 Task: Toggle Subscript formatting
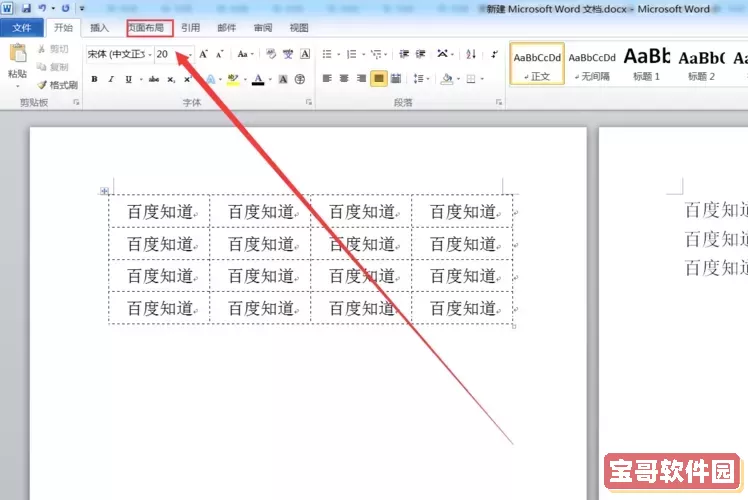pos(171,79)
